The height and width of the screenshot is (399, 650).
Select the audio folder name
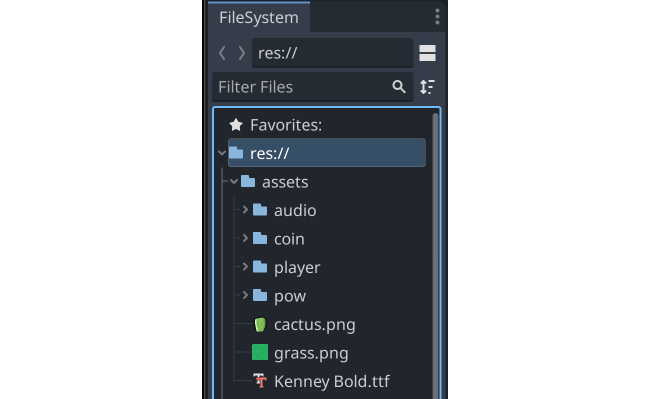pos(295,210)
